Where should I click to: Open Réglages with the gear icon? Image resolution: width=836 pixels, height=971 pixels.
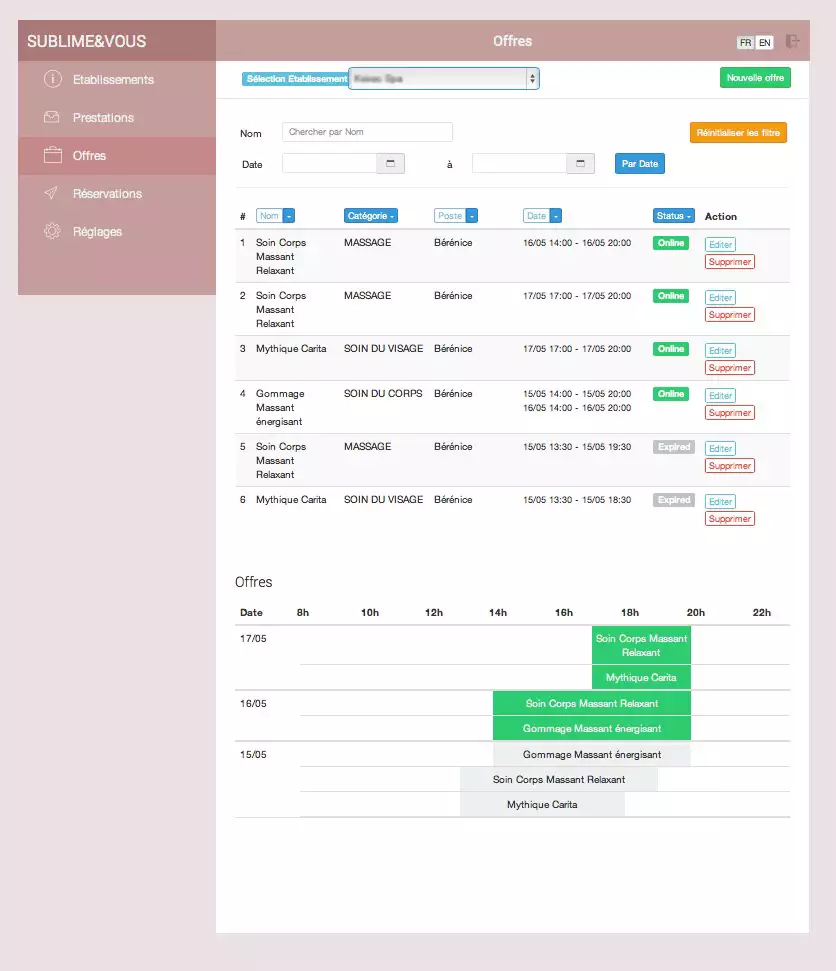(52, 231)
